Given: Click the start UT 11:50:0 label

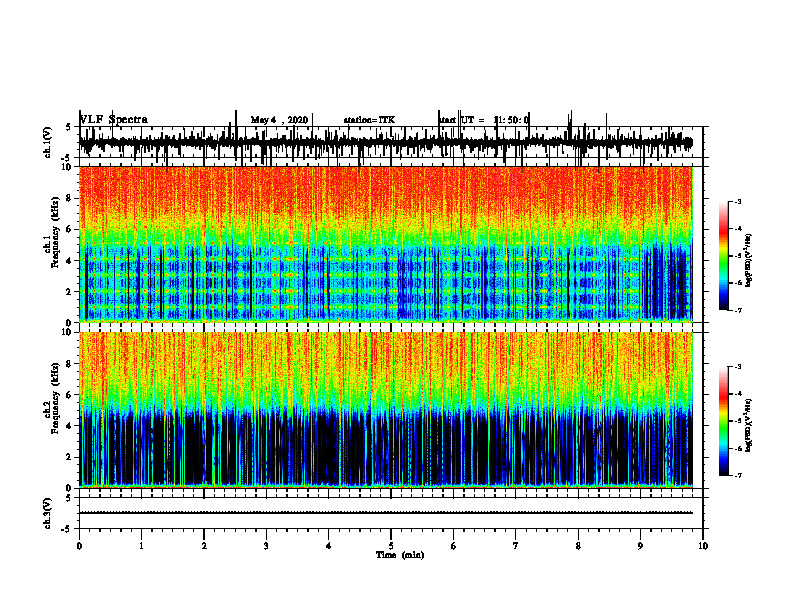Looking at the screenshot, I should (484, 120).
